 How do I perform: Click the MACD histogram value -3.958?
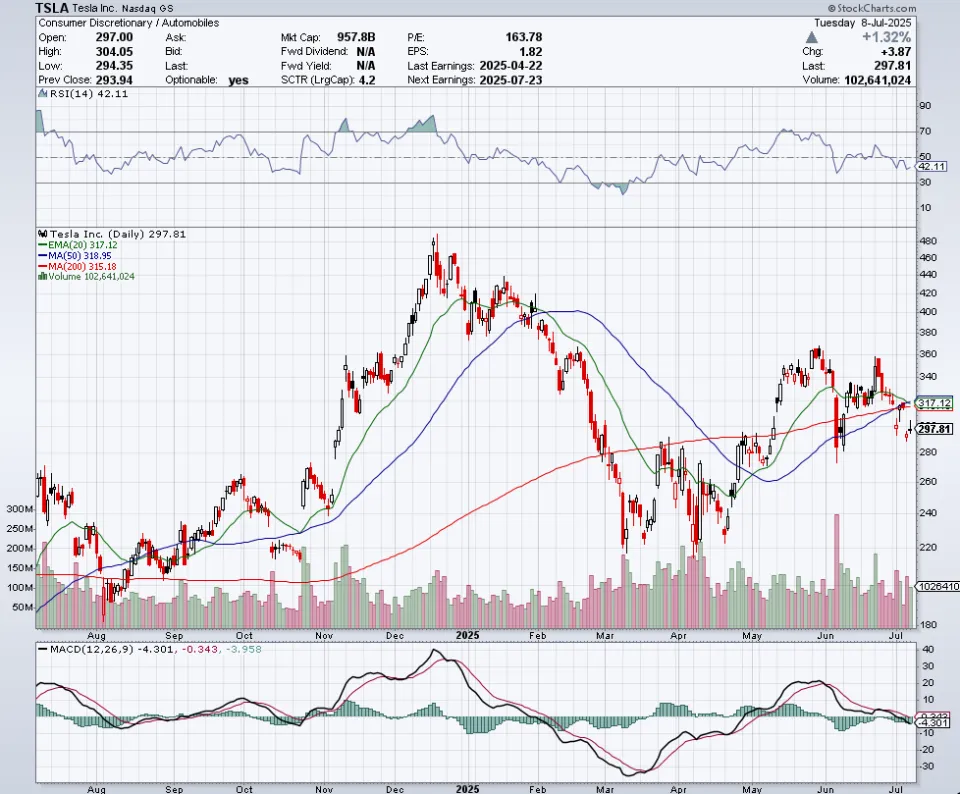point(244,649)
